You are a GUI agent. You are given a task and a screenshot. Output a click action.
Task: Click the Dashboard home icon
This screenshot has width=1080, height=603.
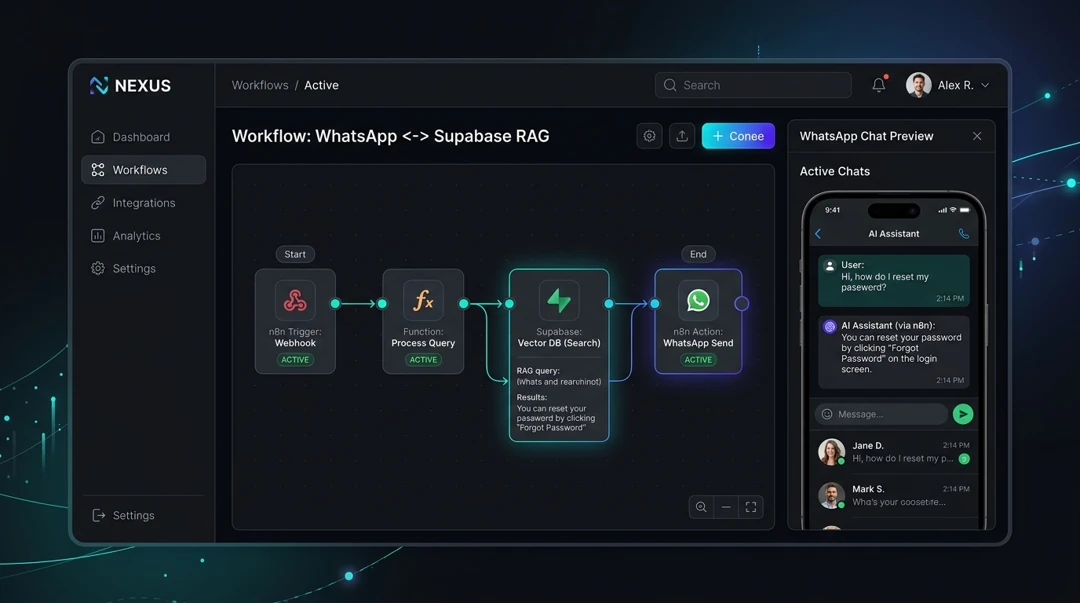(98, 136)
